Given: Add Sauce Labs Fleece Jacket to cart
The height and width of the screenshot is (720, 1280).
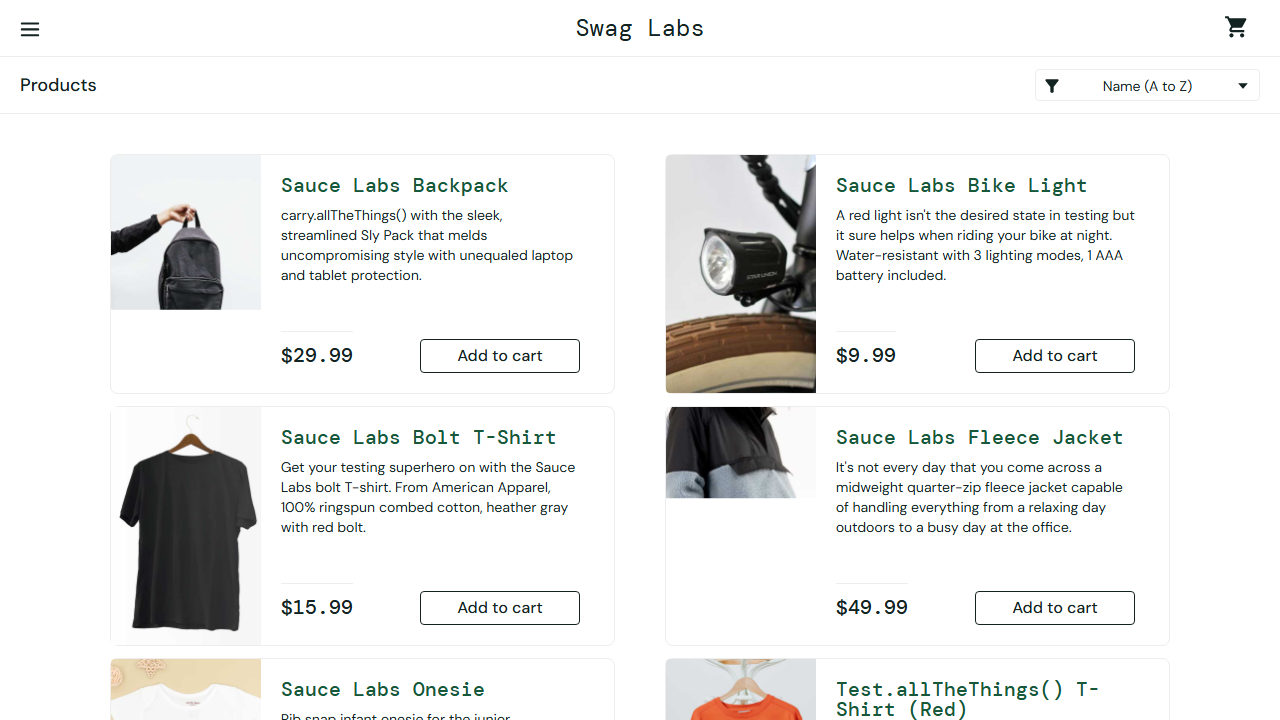Looking at the screenshot, I should 1055,608.
